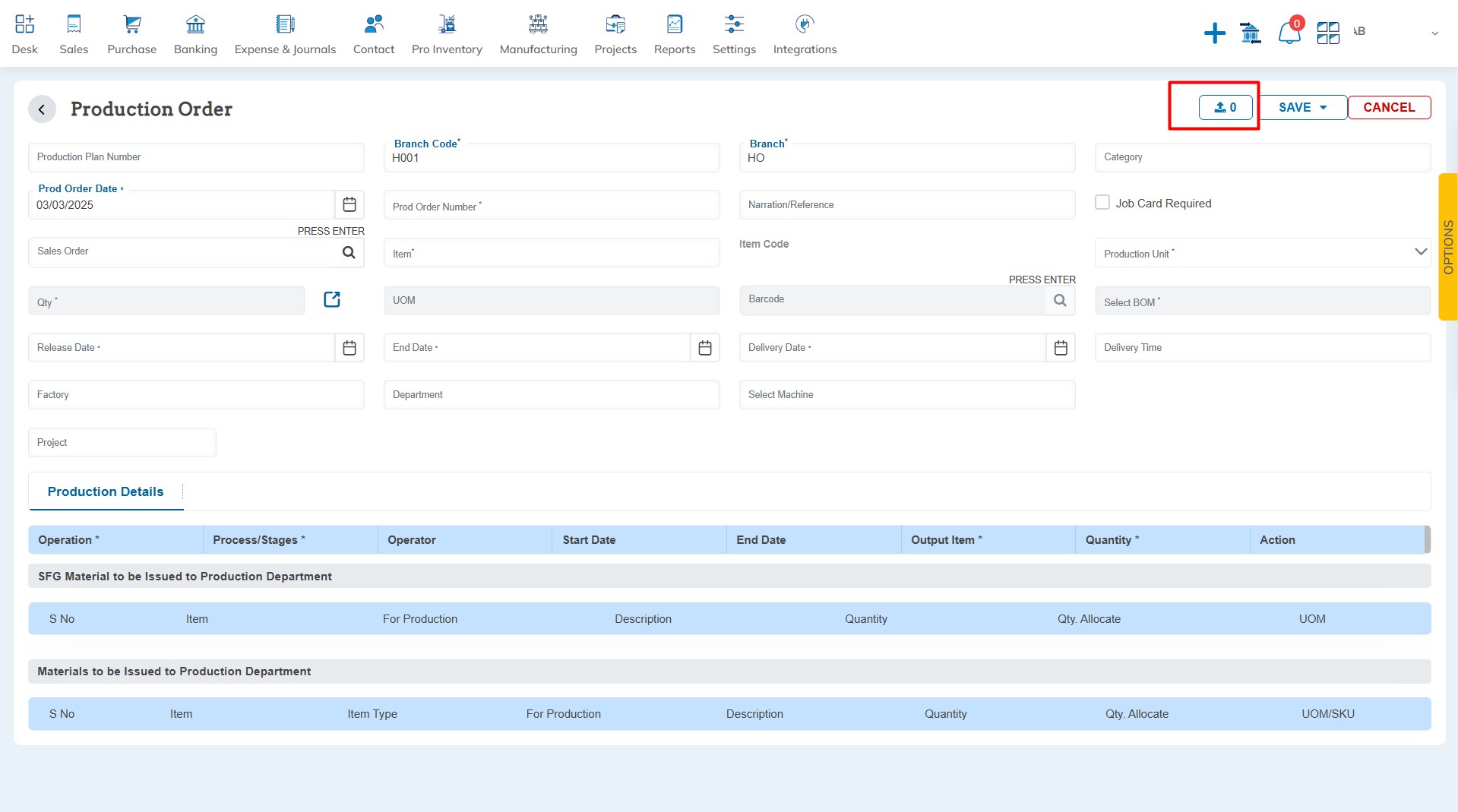The height and width of the screenshot is (812, 1458).
Task: Click the Process/Stages column header
Action: (x=290, y=539)
